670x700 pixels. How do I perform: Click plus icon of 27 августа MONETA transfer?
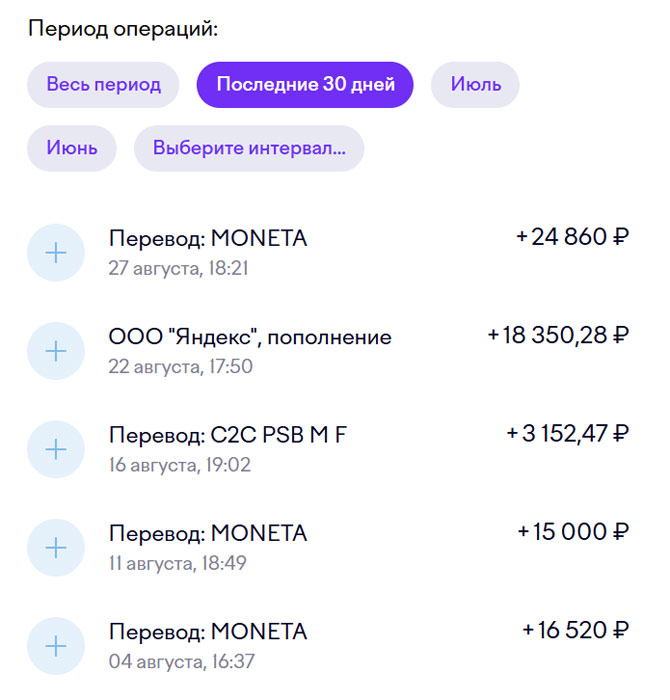click(x=56, y=253)
